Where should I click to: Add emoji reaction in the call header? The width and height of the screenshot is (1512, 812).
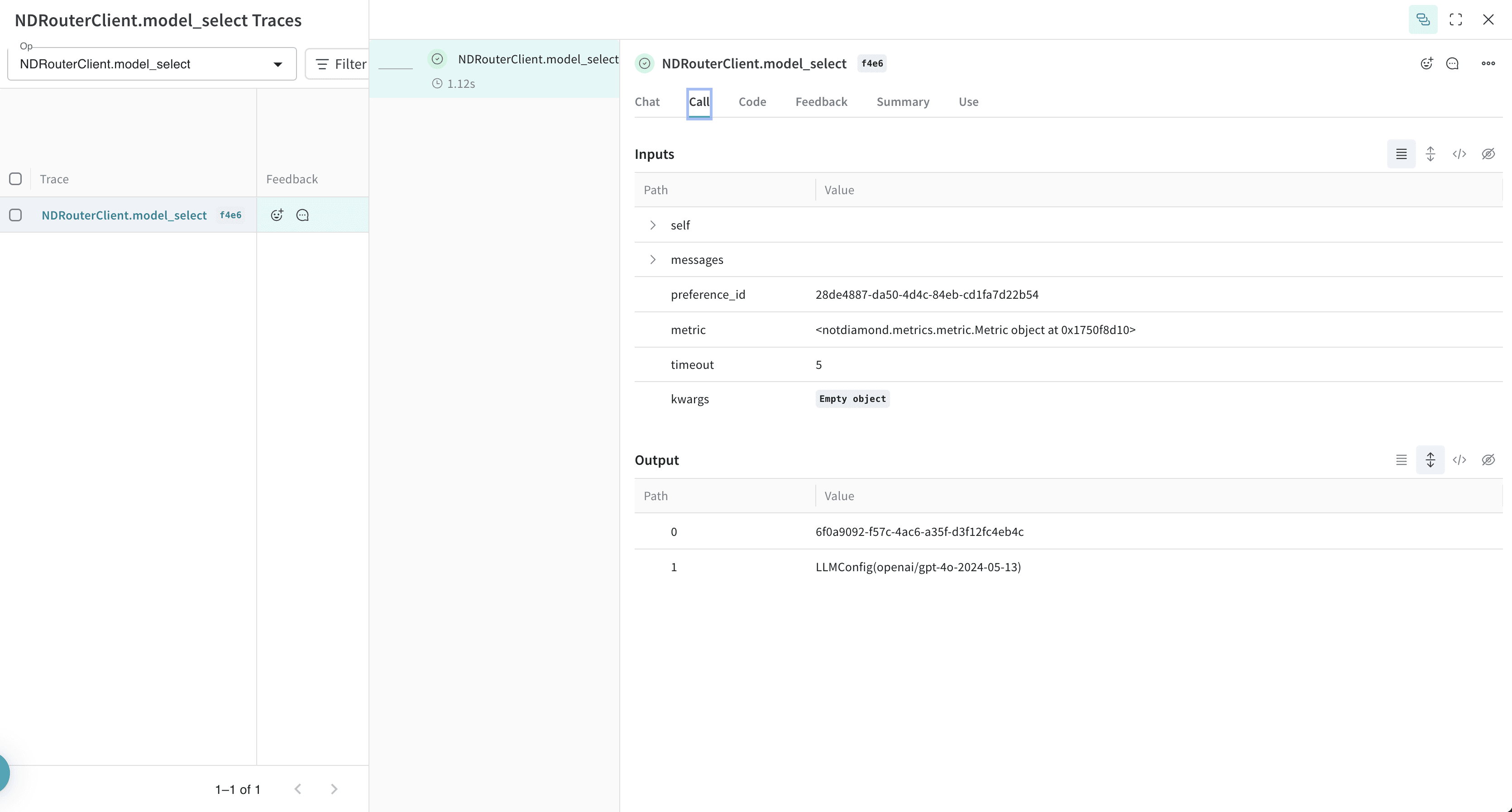[1426, 63]
